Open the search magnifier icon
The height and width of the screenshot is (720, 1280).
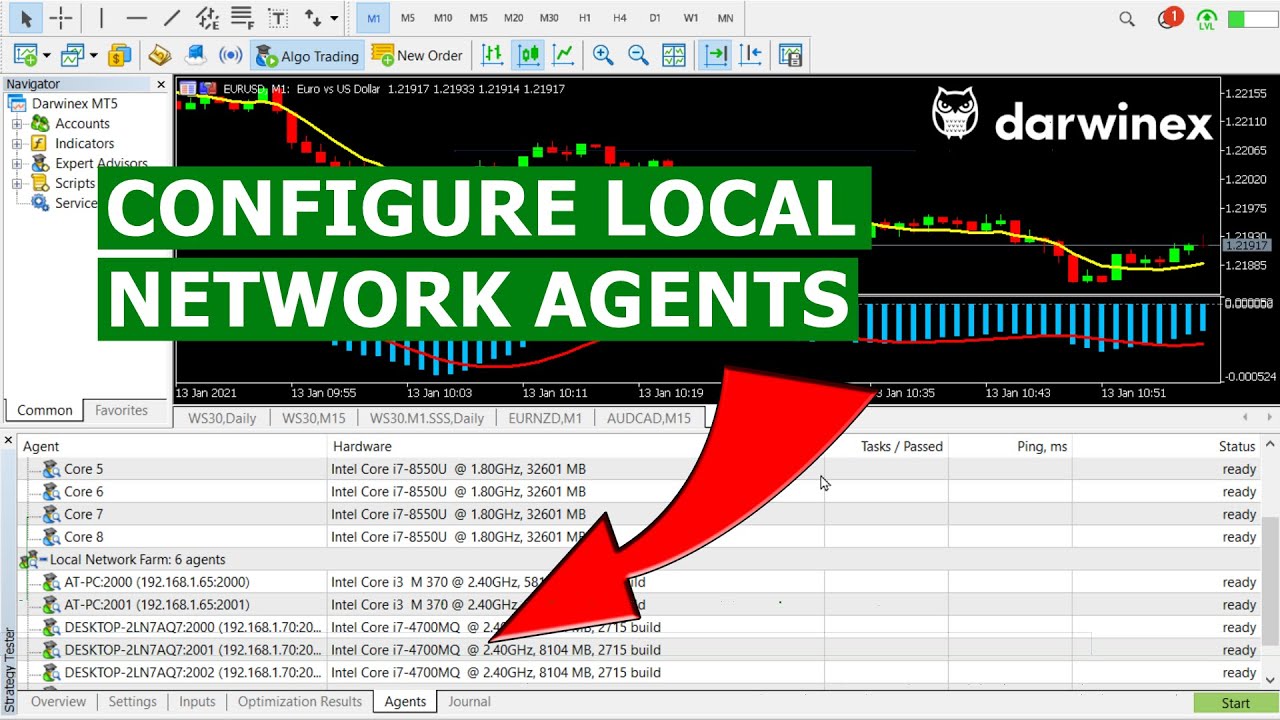coord(1127,19)
